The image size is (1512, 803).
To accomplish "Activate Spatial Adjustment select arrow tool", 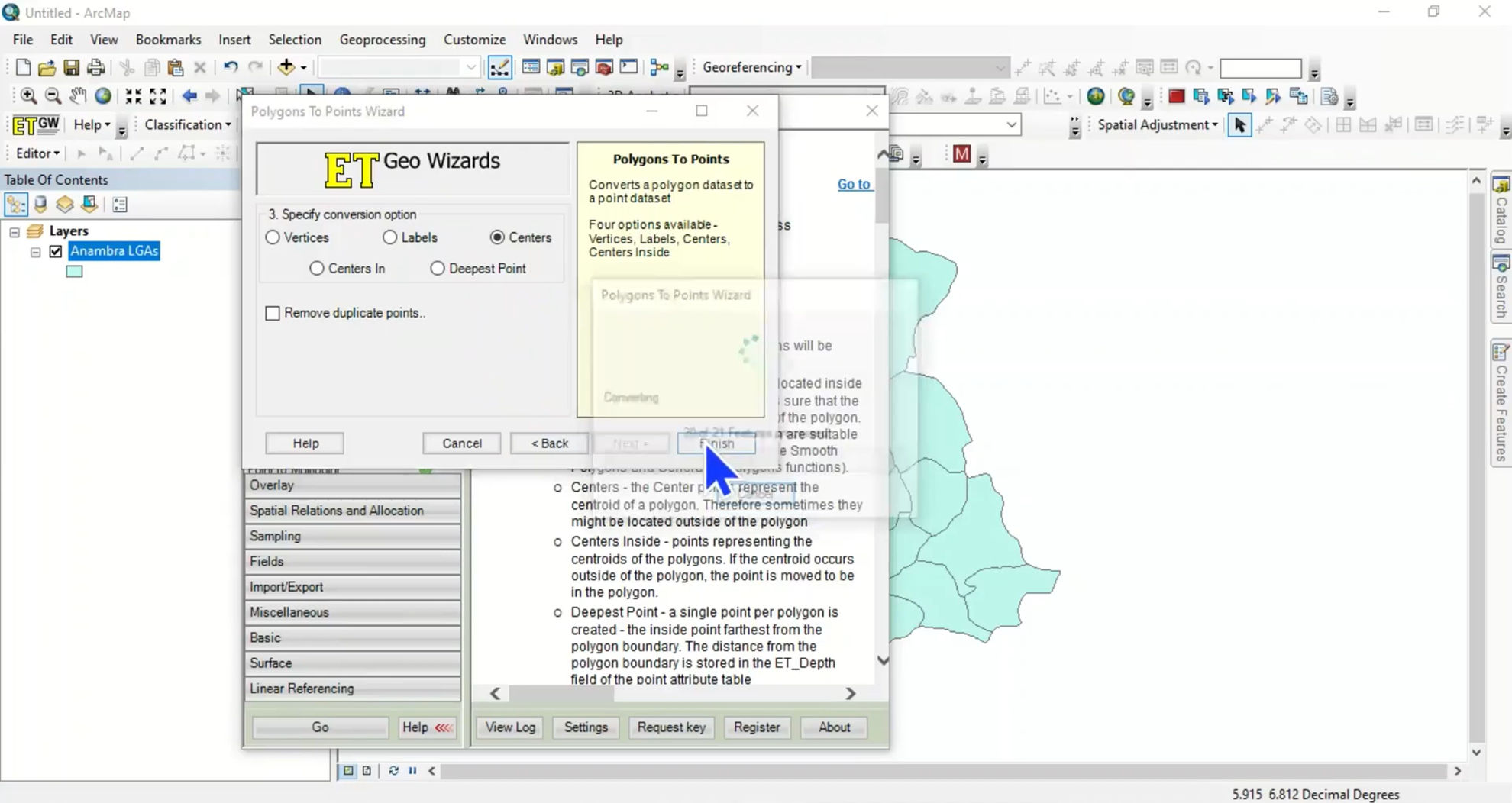I will 1239,125.
